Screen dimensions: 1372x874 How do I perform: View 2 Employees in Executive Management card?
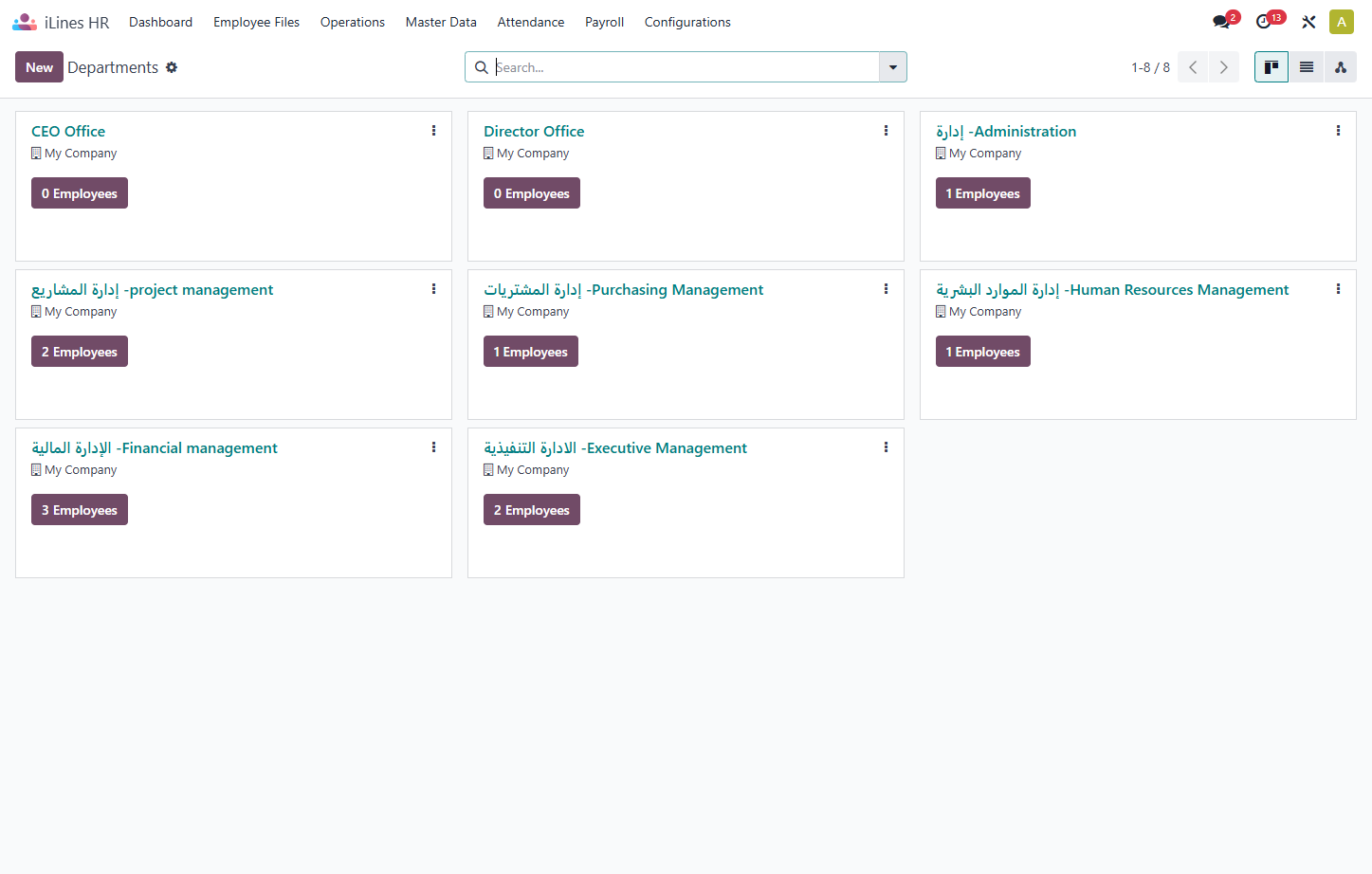tap(532, 510)
